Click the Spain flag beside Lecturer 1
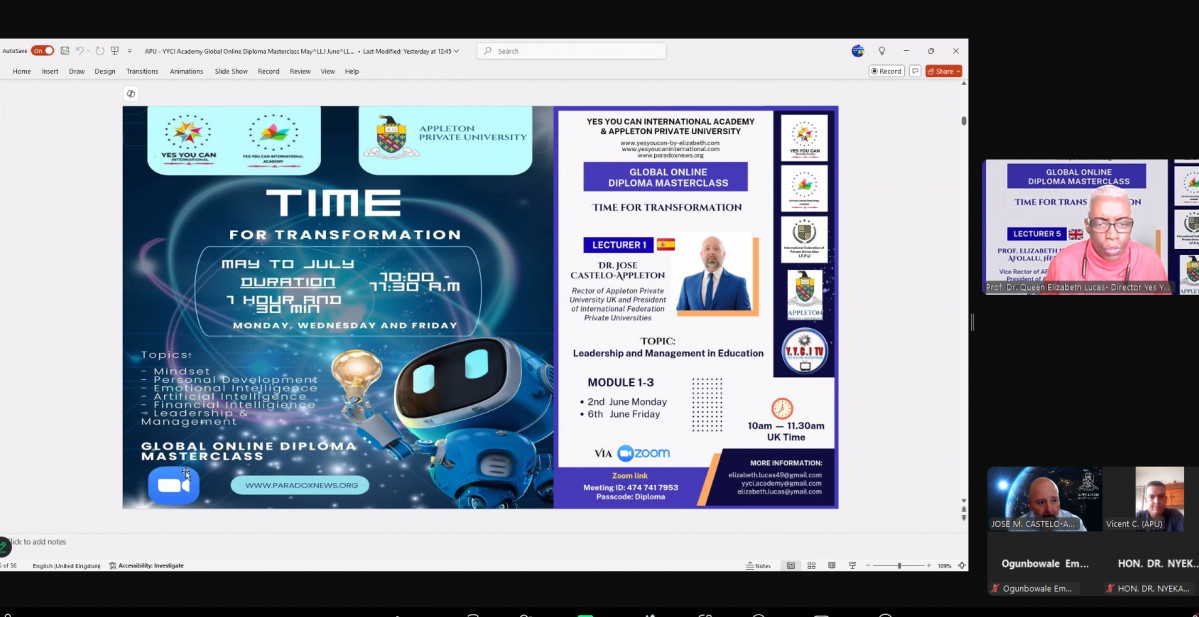The height and width of the screenshot is (617, 1199). click(x=665, y=245)
